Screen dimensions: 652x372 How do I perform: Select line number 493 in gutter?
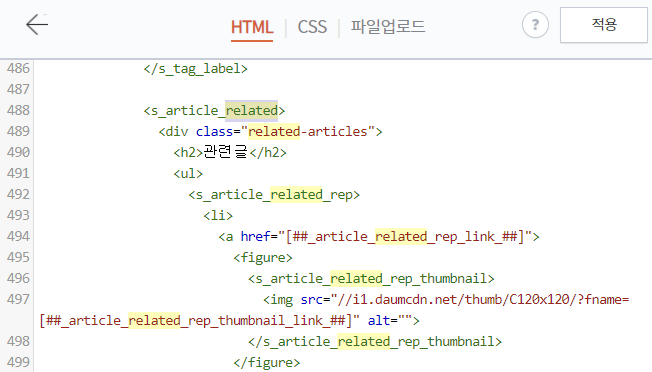coord(18,215)
